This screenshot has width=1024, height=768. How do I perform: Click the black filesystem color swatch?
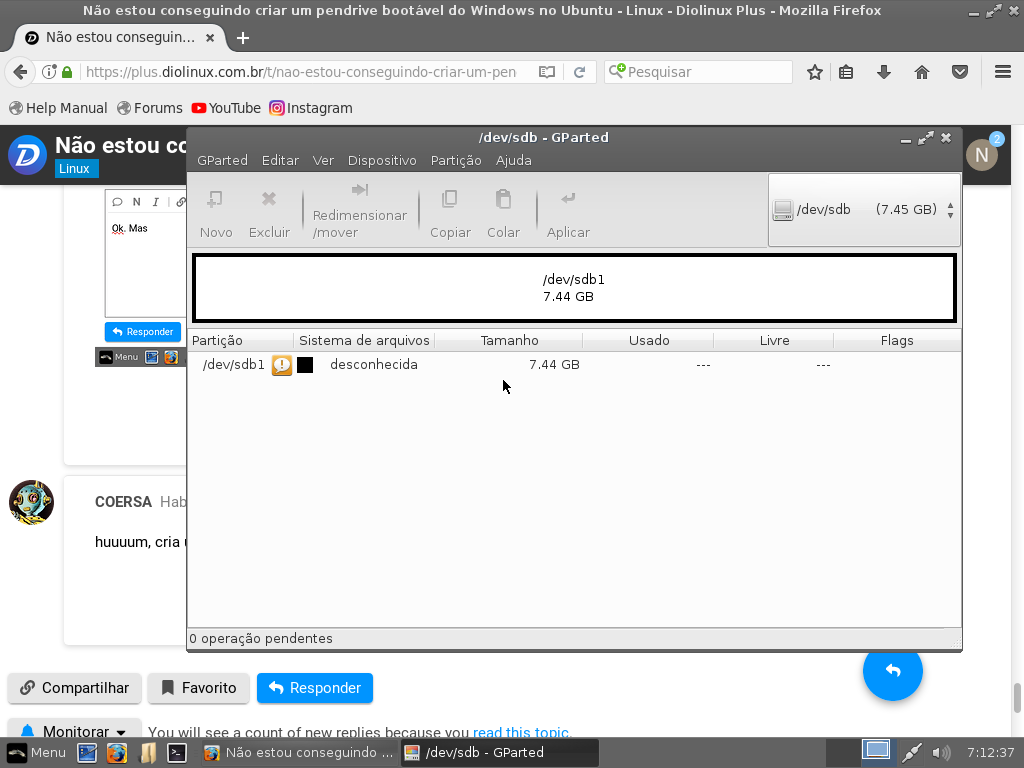click(305, 365)
